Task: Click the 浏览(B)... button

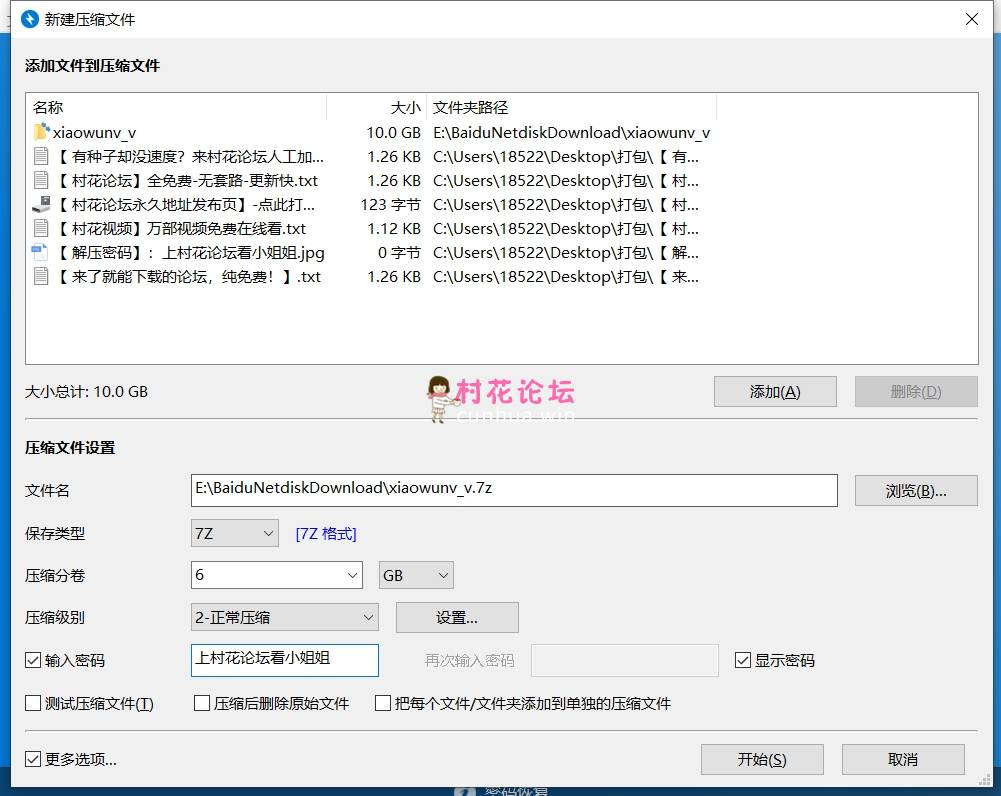Action: [916, 490]
